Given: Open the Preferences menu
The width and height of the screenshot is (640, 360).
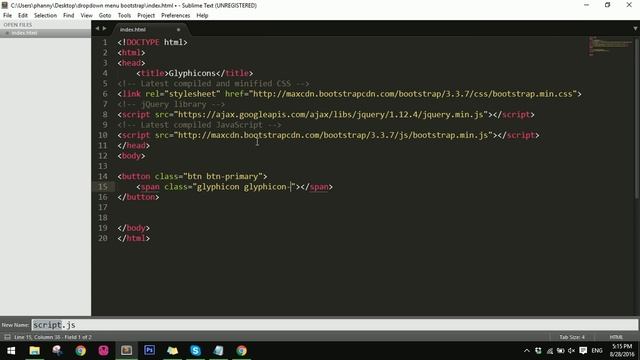Looking at the screenshot, I should point(176,16).
